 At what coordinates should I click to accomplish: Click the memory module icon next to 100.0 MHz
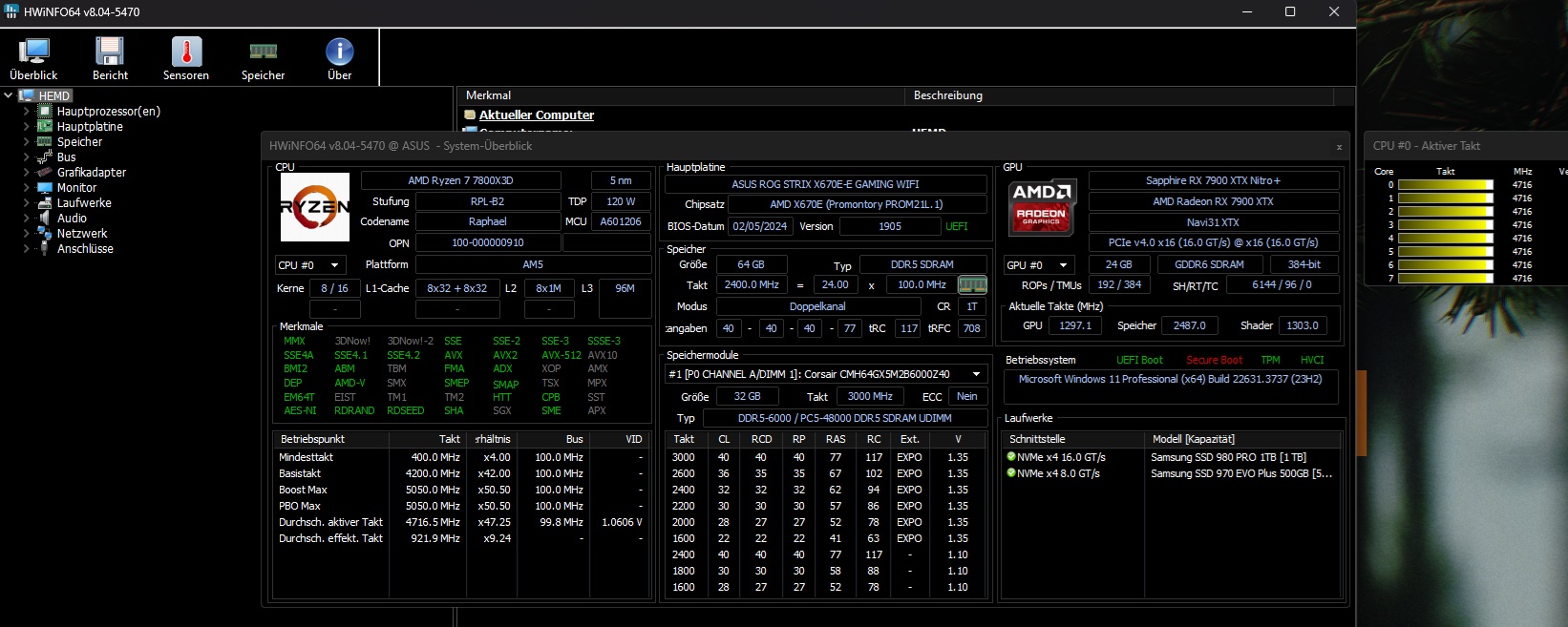972,284
